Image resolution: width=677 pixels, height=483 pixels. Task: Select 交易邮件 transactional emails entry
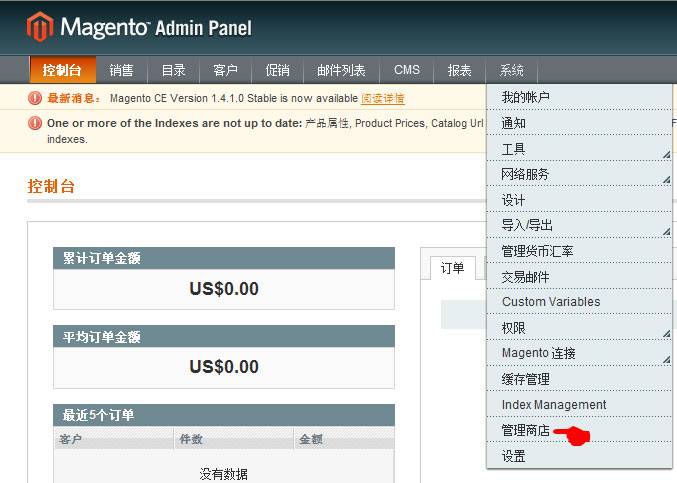(x=579, y=277)
